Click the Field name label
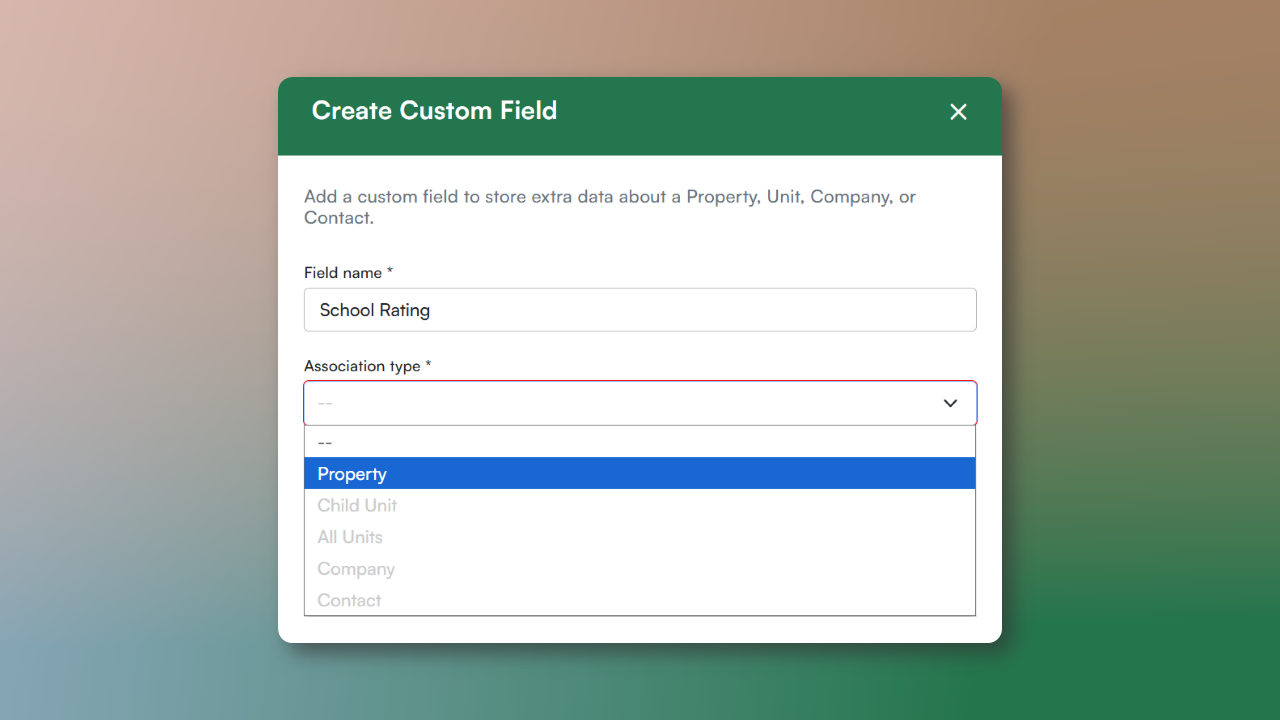Viewport: 1280px width, 720px height. coord(343,273)
